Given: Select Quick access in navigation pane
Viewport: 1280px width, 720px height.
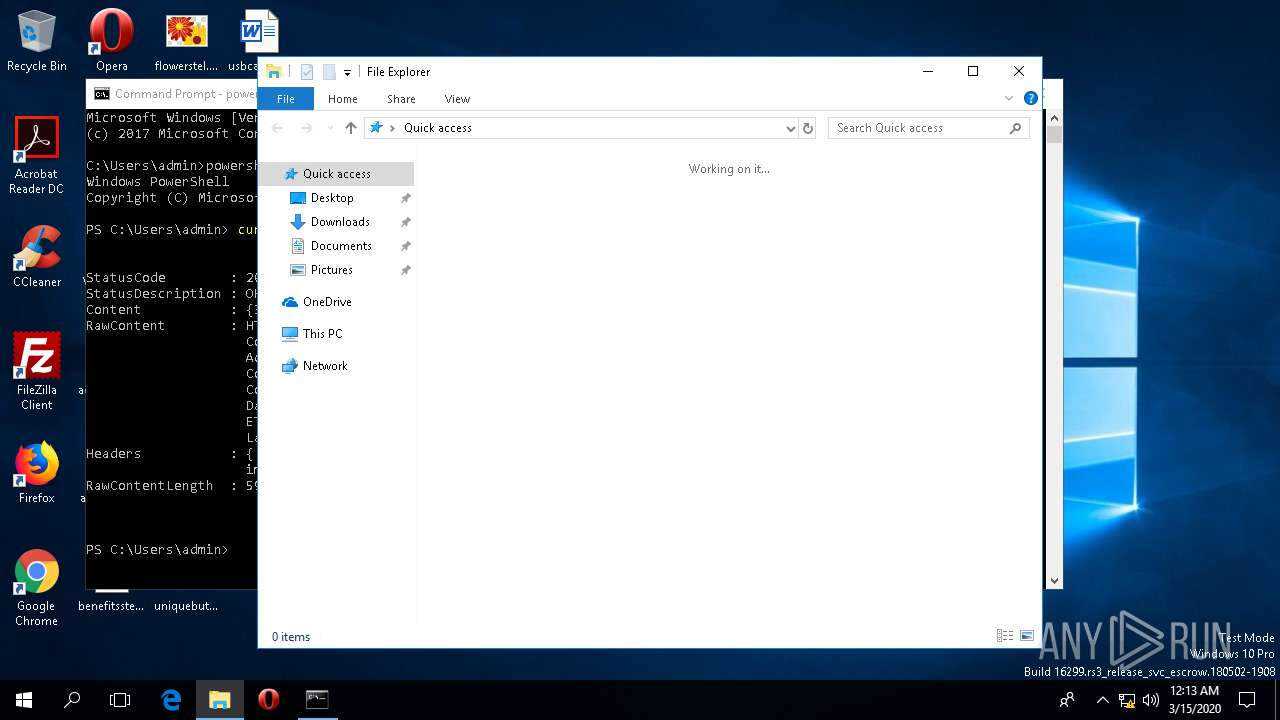Looking at the screenshot, I should pyautogui.click(x=336, y=174).
